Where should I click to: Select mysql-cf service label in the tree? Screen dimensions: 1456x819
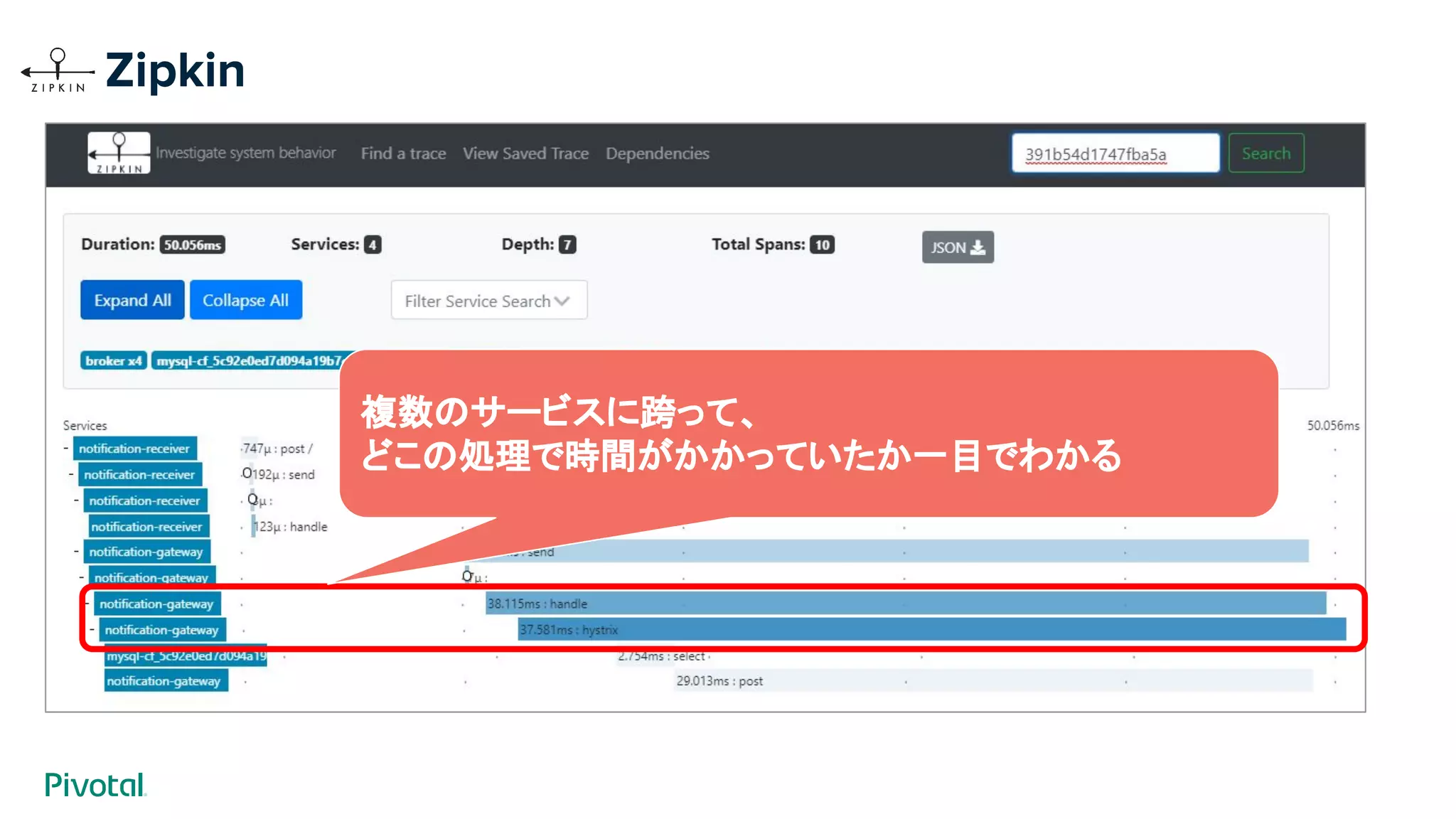tap(186, 655)
